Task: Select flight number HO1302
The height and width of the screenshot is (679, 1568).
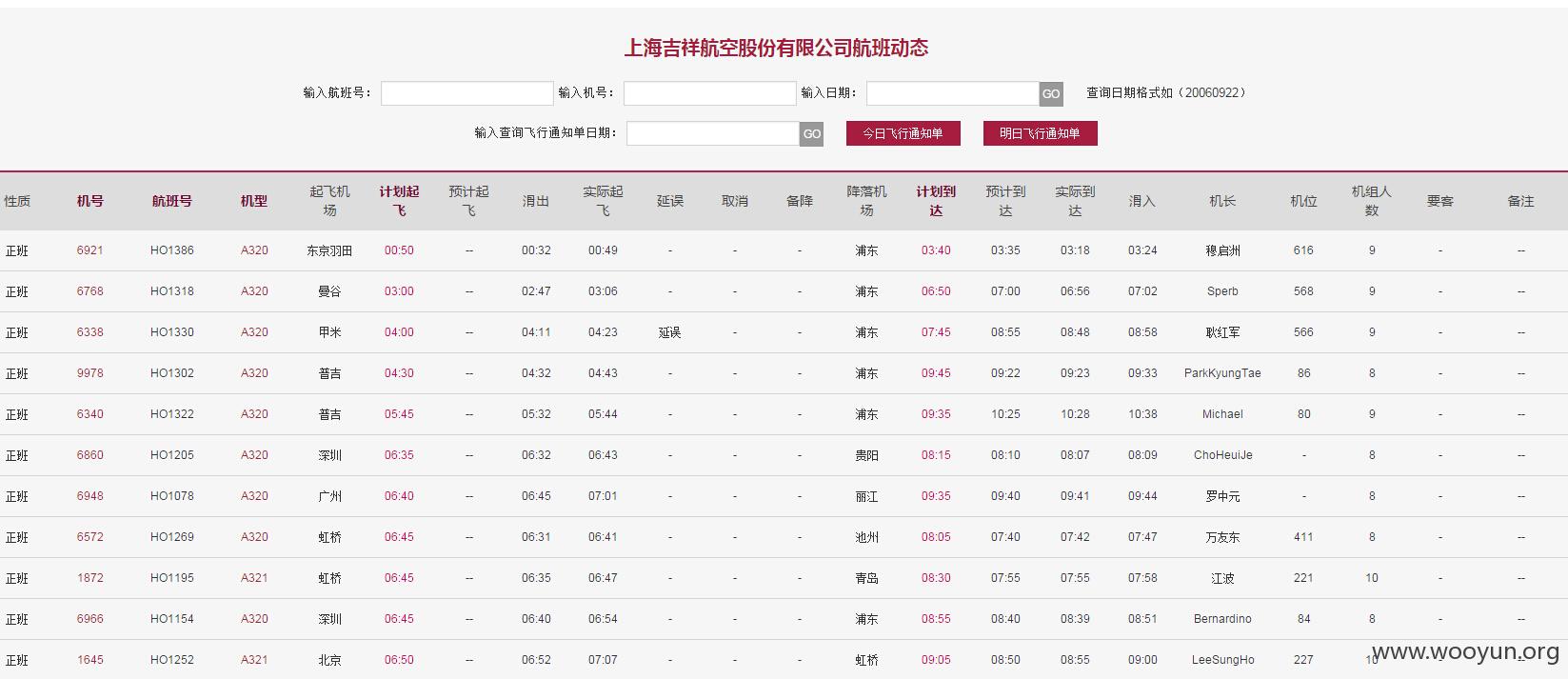Action: [172, 373]
